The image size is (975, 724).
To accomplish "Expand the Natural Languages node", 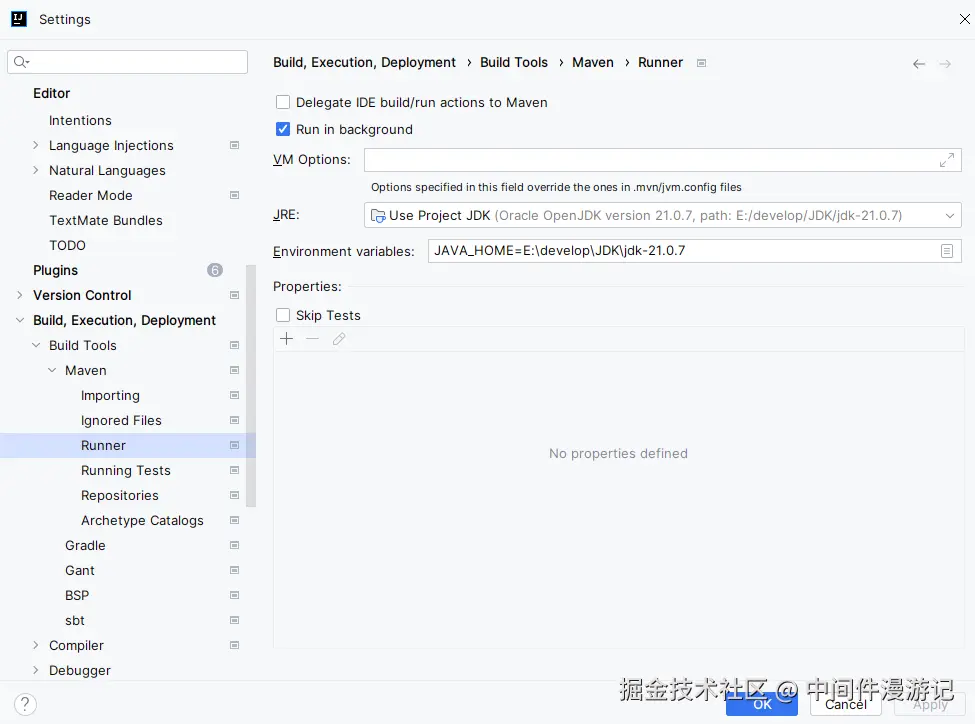I will (x=35, y=170).
